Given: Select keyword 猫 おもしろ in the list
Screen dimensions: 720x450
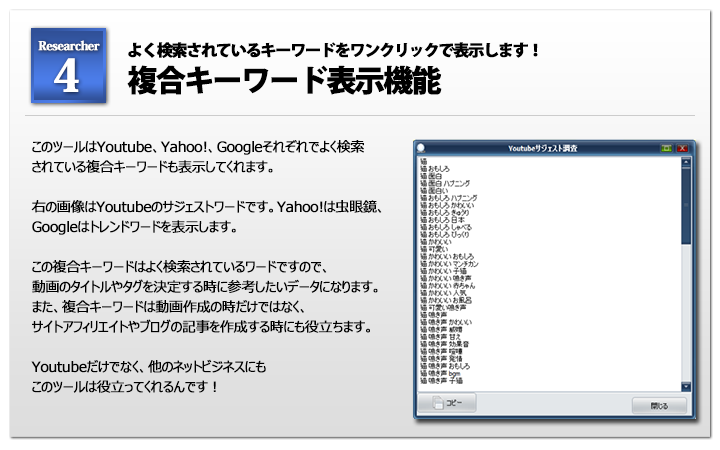Looking at the screenshot, I should click(x=438, y=169).
